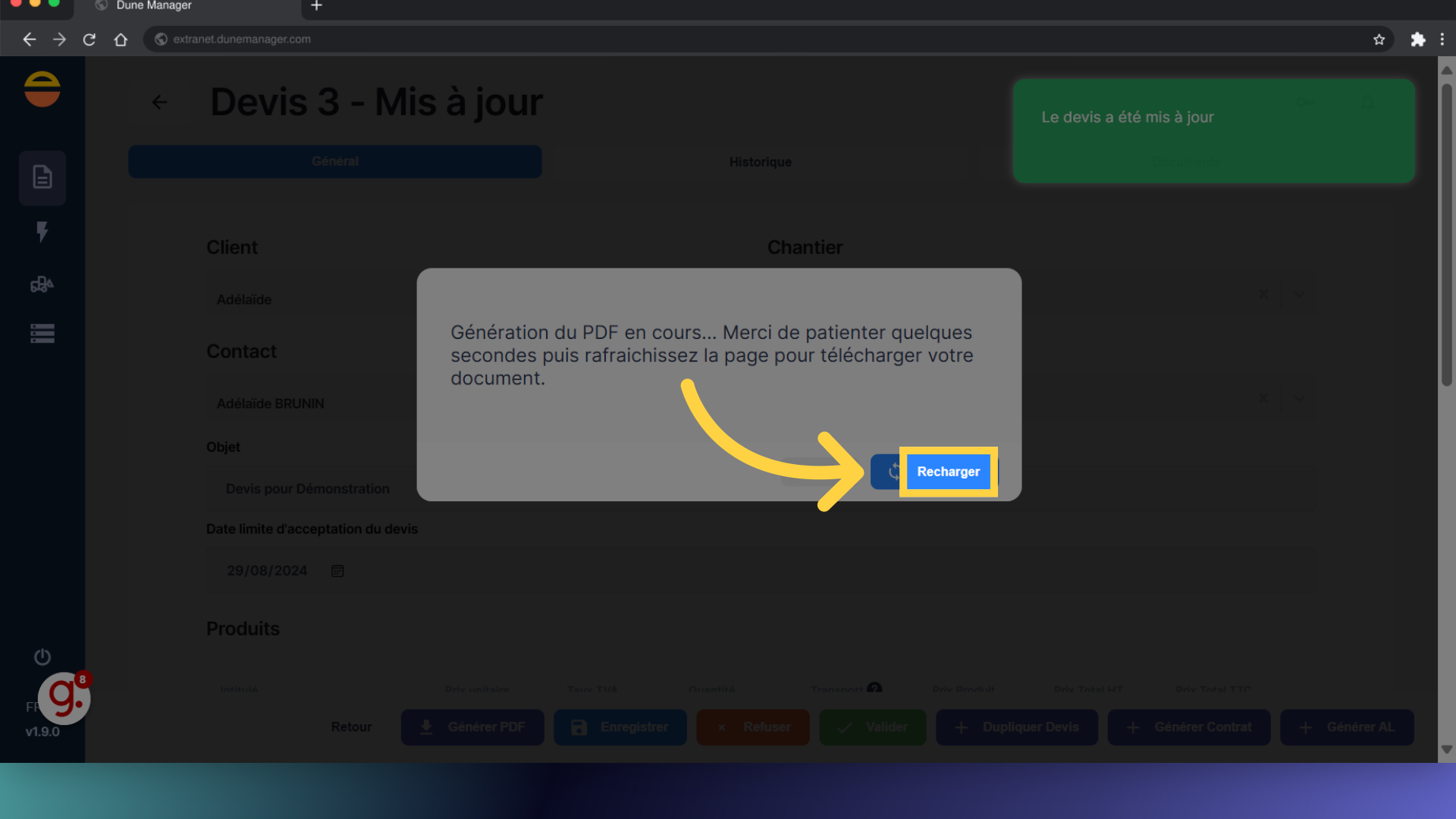This screenshot has height=819, width=1456.
Task: Open the calendar icon in date field
Action: point(337,571)
